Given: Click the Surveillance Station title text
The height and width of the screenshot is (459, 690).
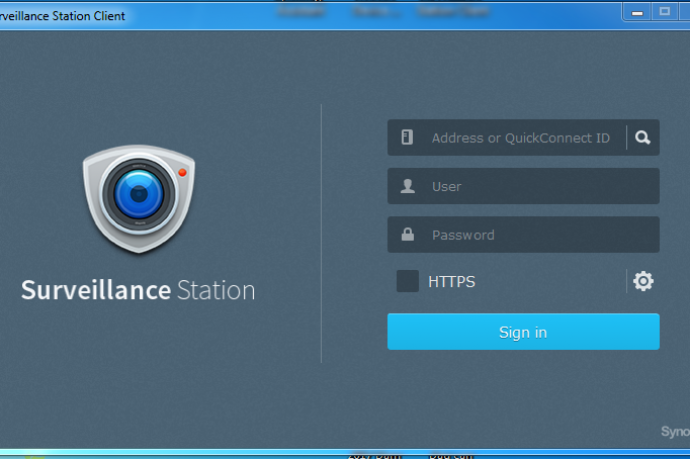Looking at the screenshot, I should pyautogui.click(x=138, y=290).
